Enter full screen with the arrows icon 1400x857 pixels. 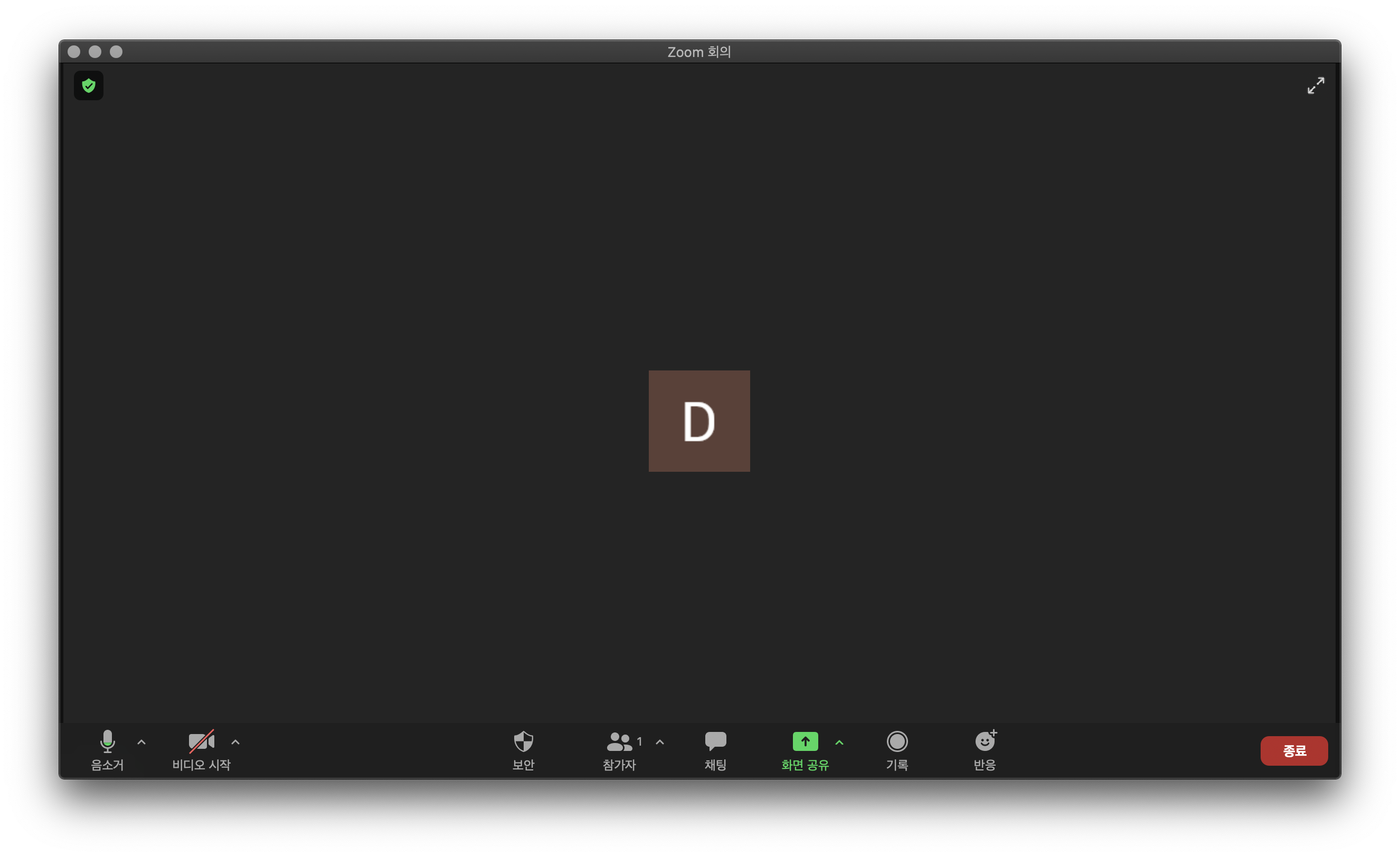(1316, 86)
